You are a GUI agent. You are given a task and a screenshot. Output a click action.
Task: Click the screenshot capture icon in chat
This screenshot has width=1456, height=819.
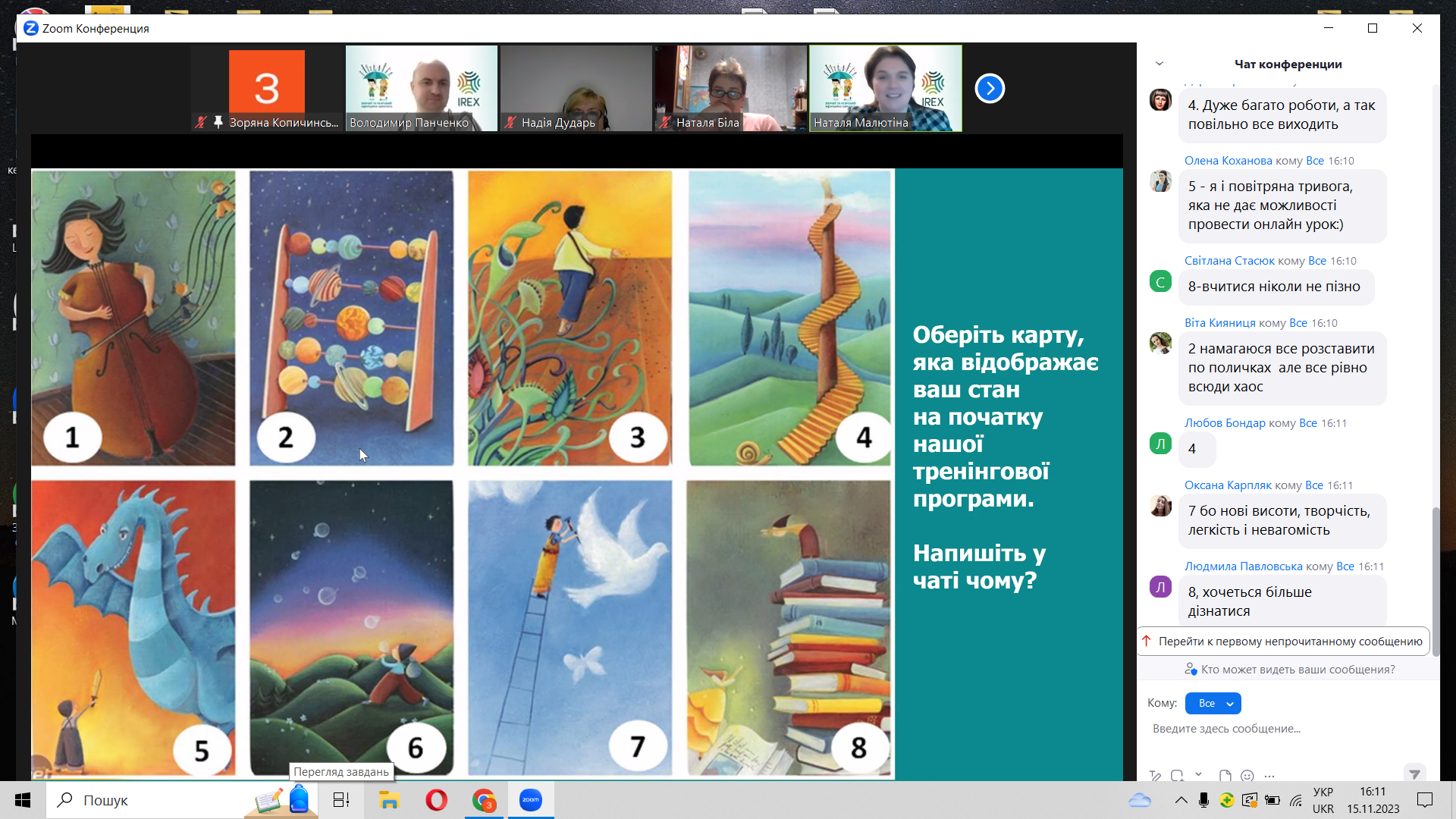1177,776
